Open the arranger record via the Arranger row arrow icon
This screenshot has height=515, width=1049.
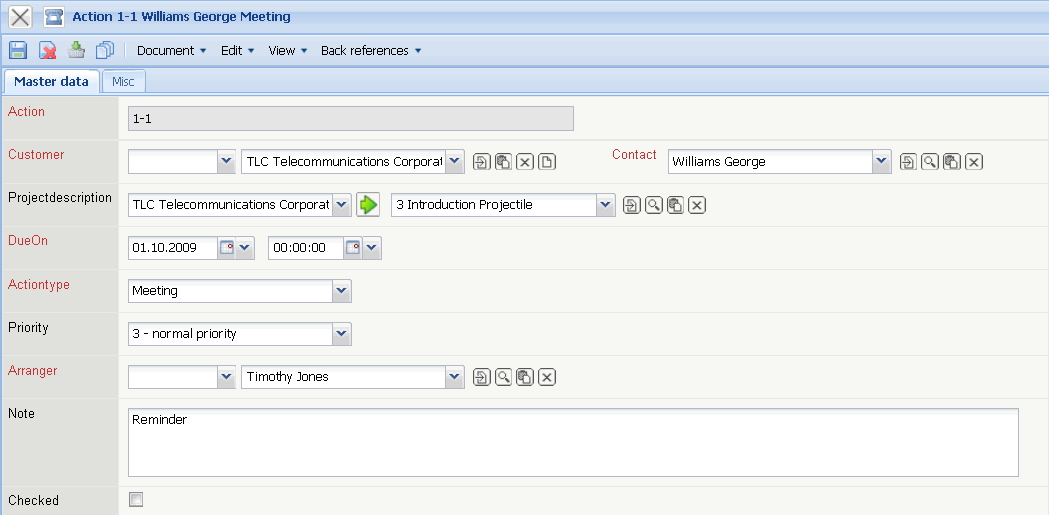pyautogui.click(x=482, y=377)
